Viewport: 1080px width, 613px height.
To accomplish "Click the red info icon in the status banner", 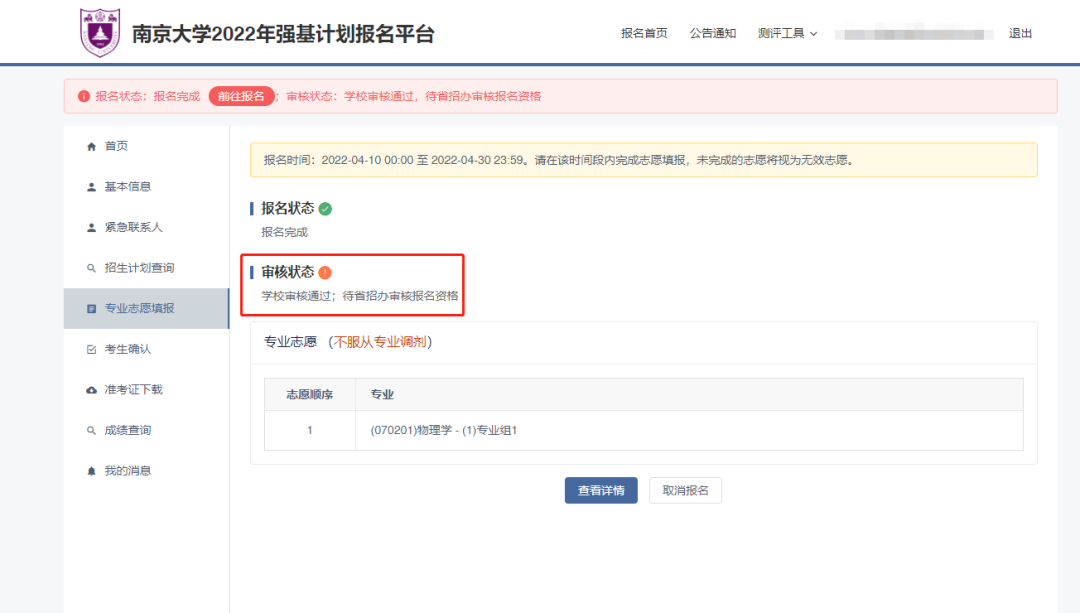I will 83,96.
